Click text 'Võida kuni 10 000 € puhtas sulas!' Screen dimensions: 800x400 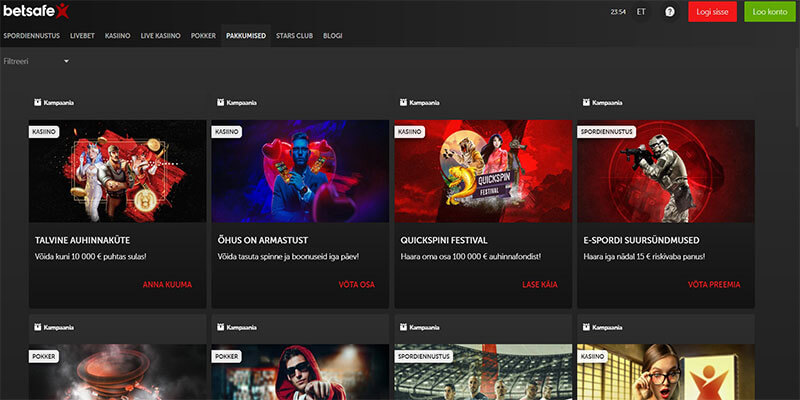(91, 257)
